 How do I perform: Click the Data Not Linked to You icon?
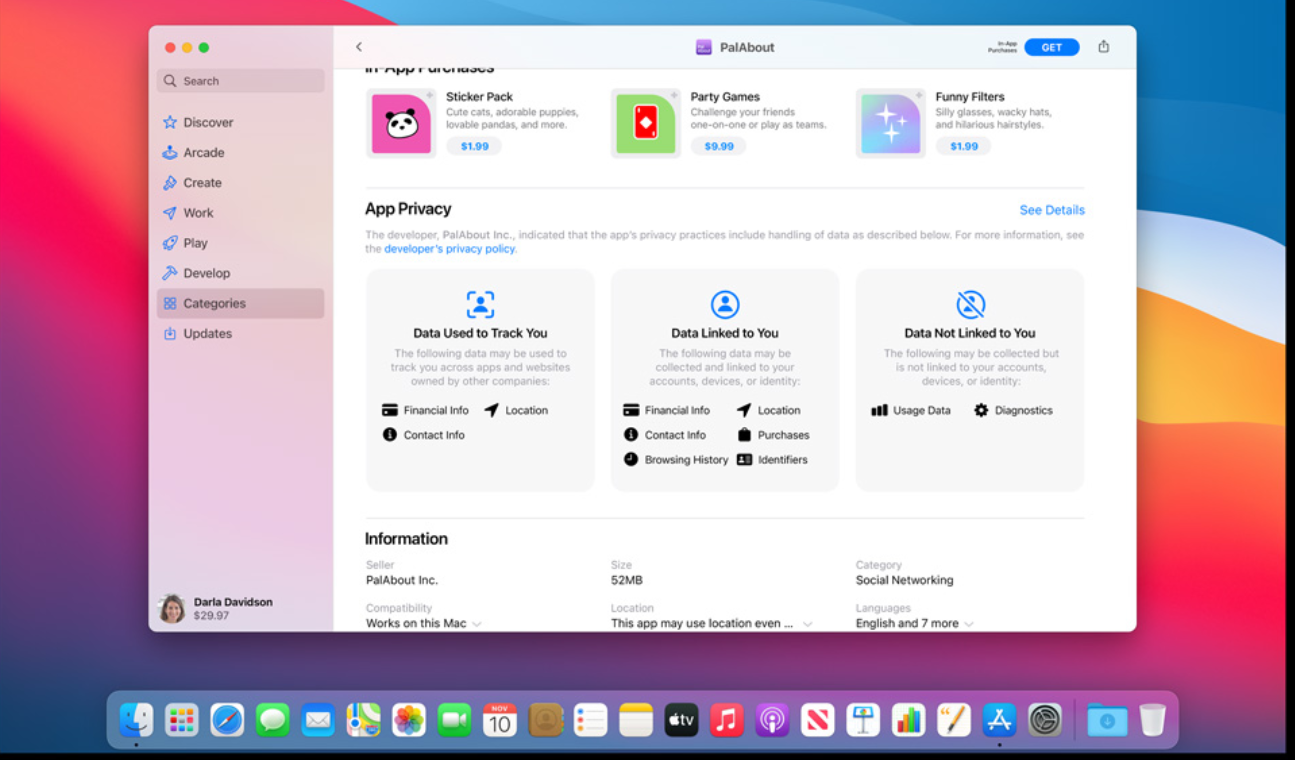click(970, 304)
